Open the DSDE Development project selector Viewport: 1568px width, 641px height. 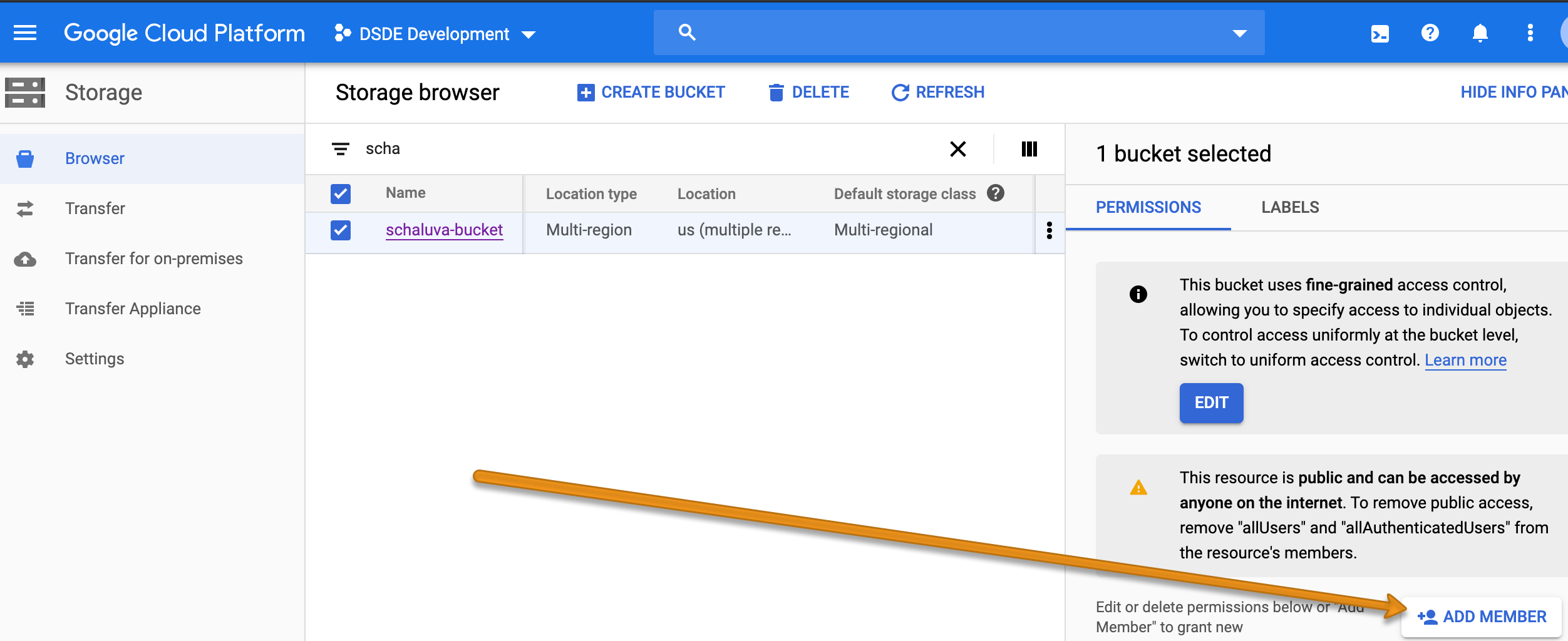tap(435, 34)
